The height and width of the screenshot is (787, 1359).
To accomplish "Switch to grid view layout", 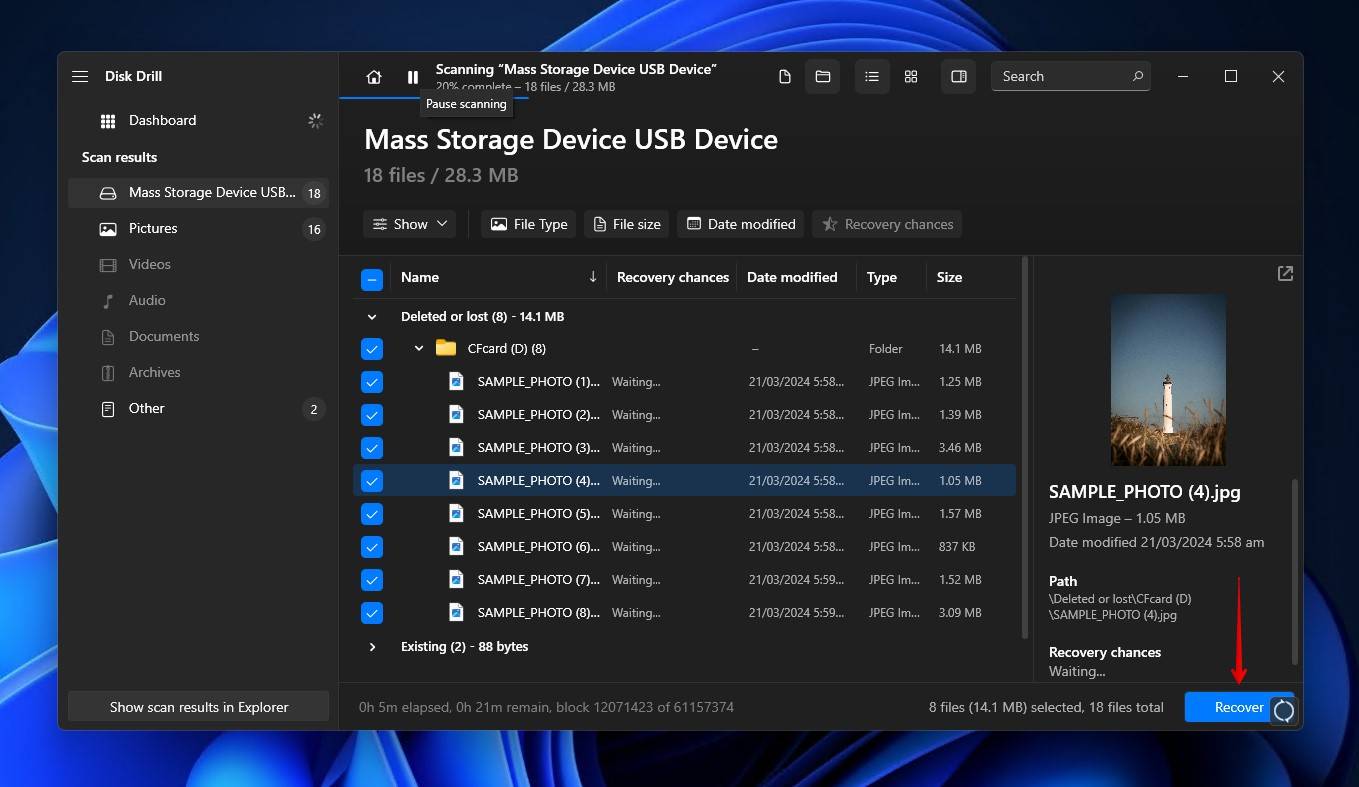I will [x=910, y=76].
